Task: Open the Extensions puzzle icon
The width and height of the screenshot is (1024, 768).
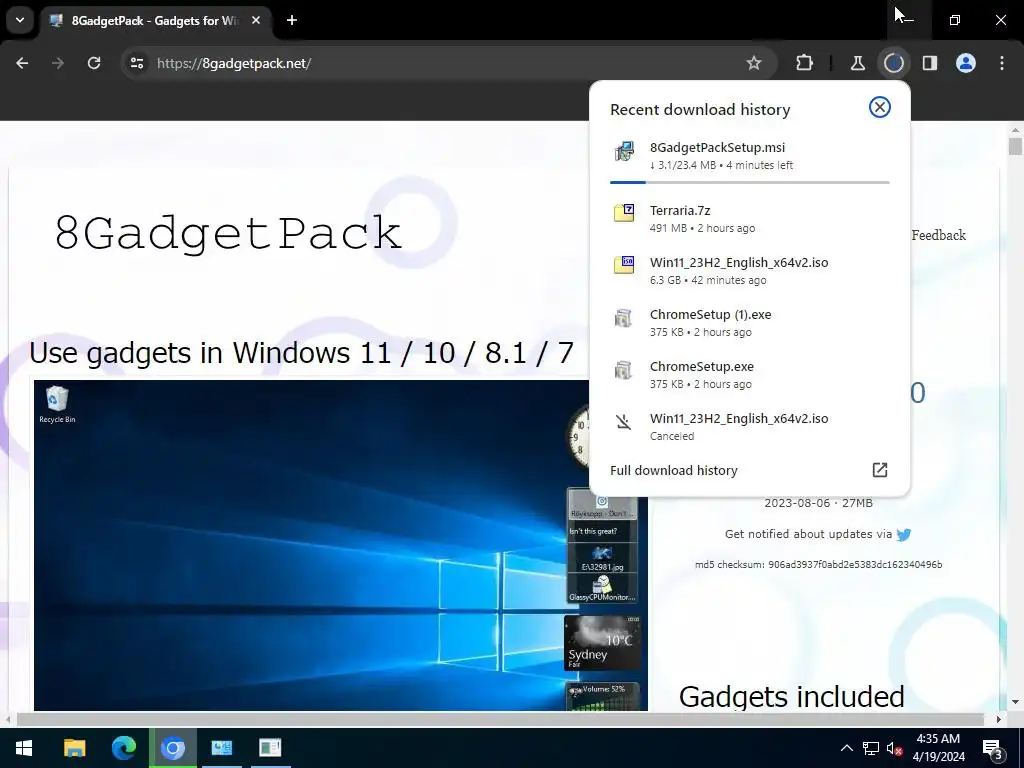Action: 805,63
